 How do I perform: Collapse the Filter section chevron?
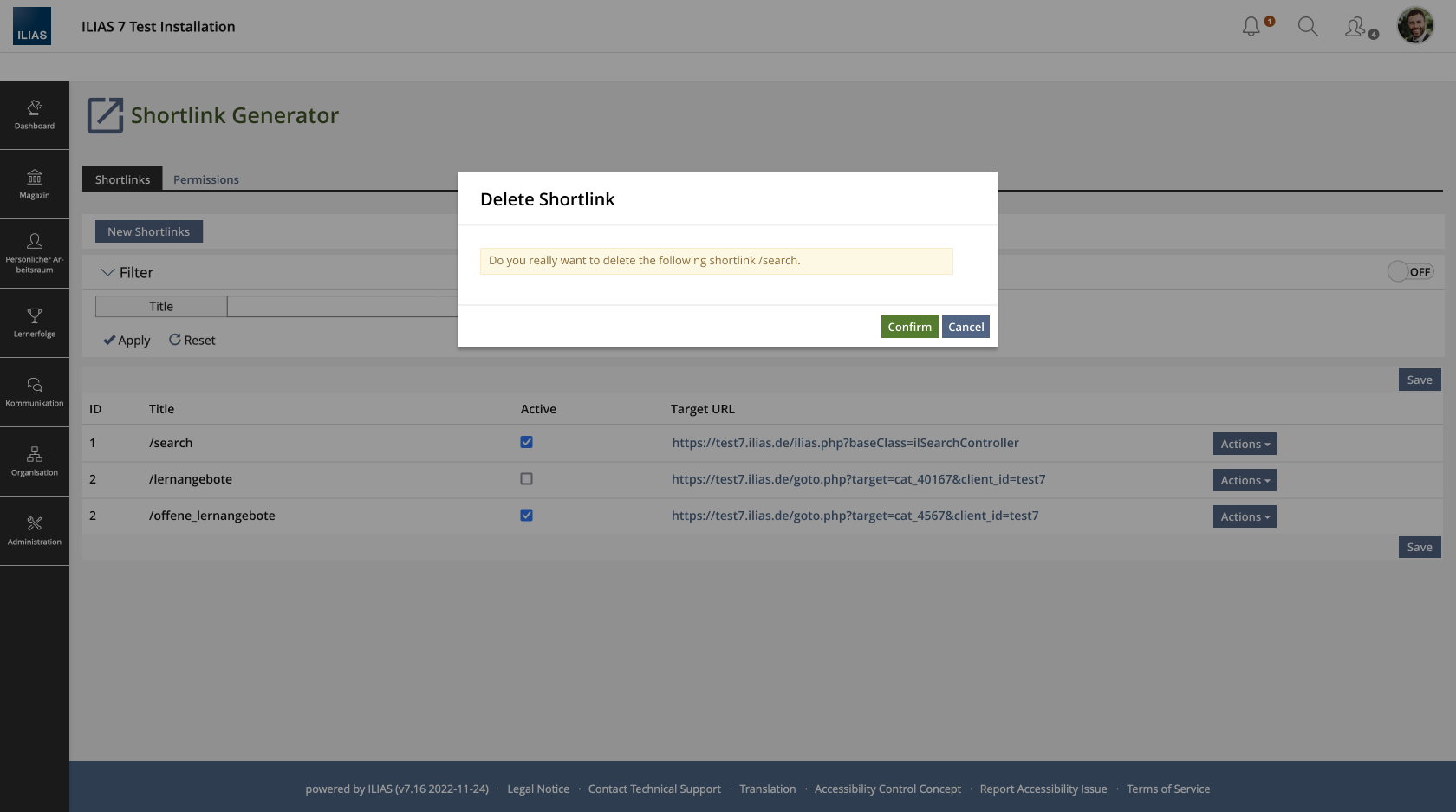(107, 272)
